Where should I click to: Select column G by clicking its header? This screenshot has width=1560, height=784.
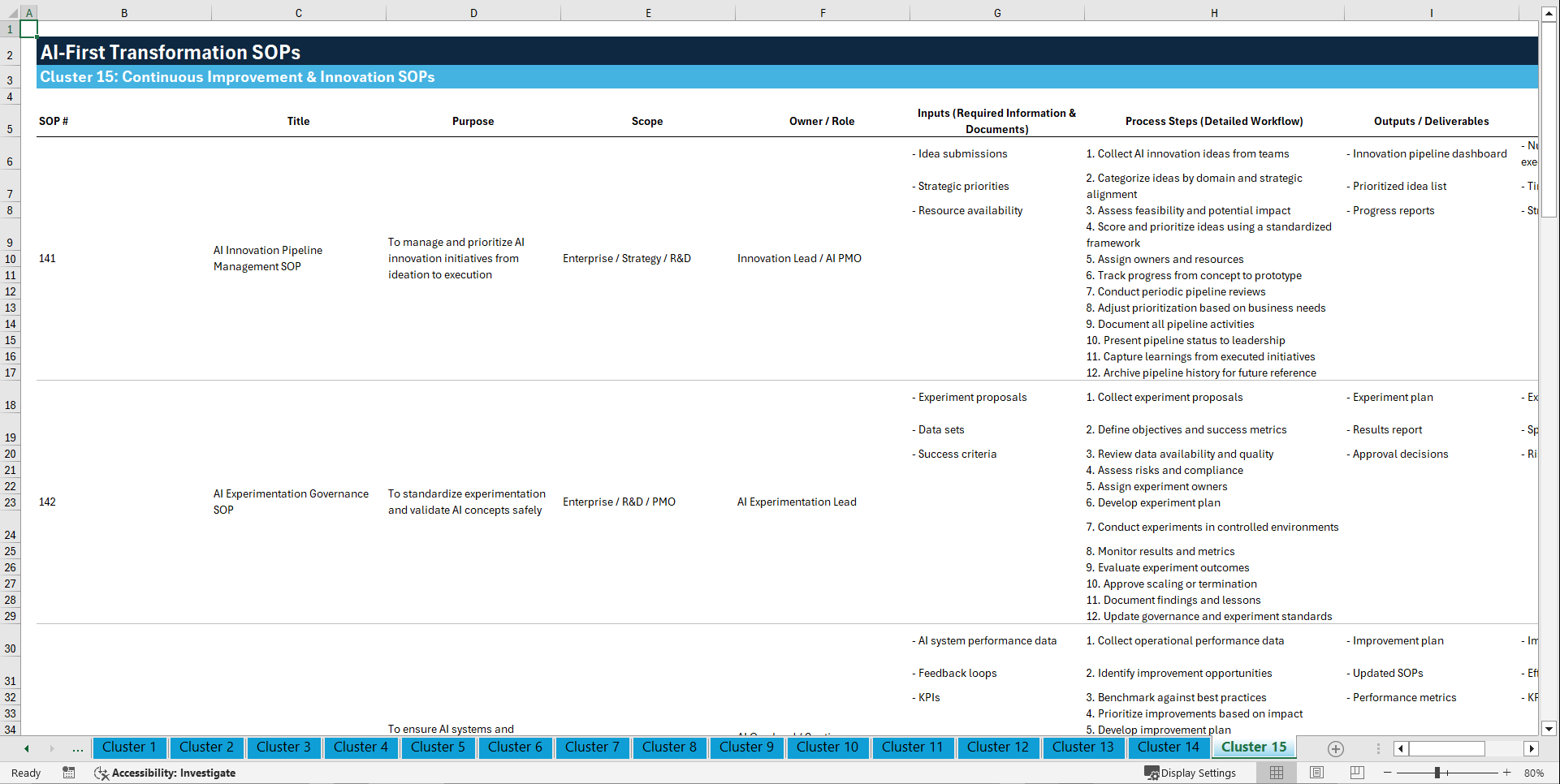pos(996,12)
